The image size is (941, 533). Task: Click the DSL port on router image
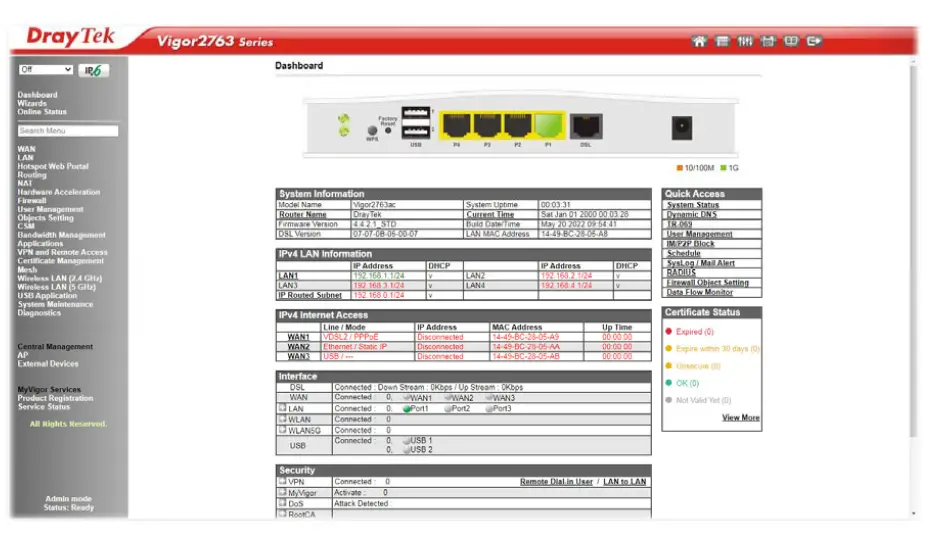tap(586, 126)
